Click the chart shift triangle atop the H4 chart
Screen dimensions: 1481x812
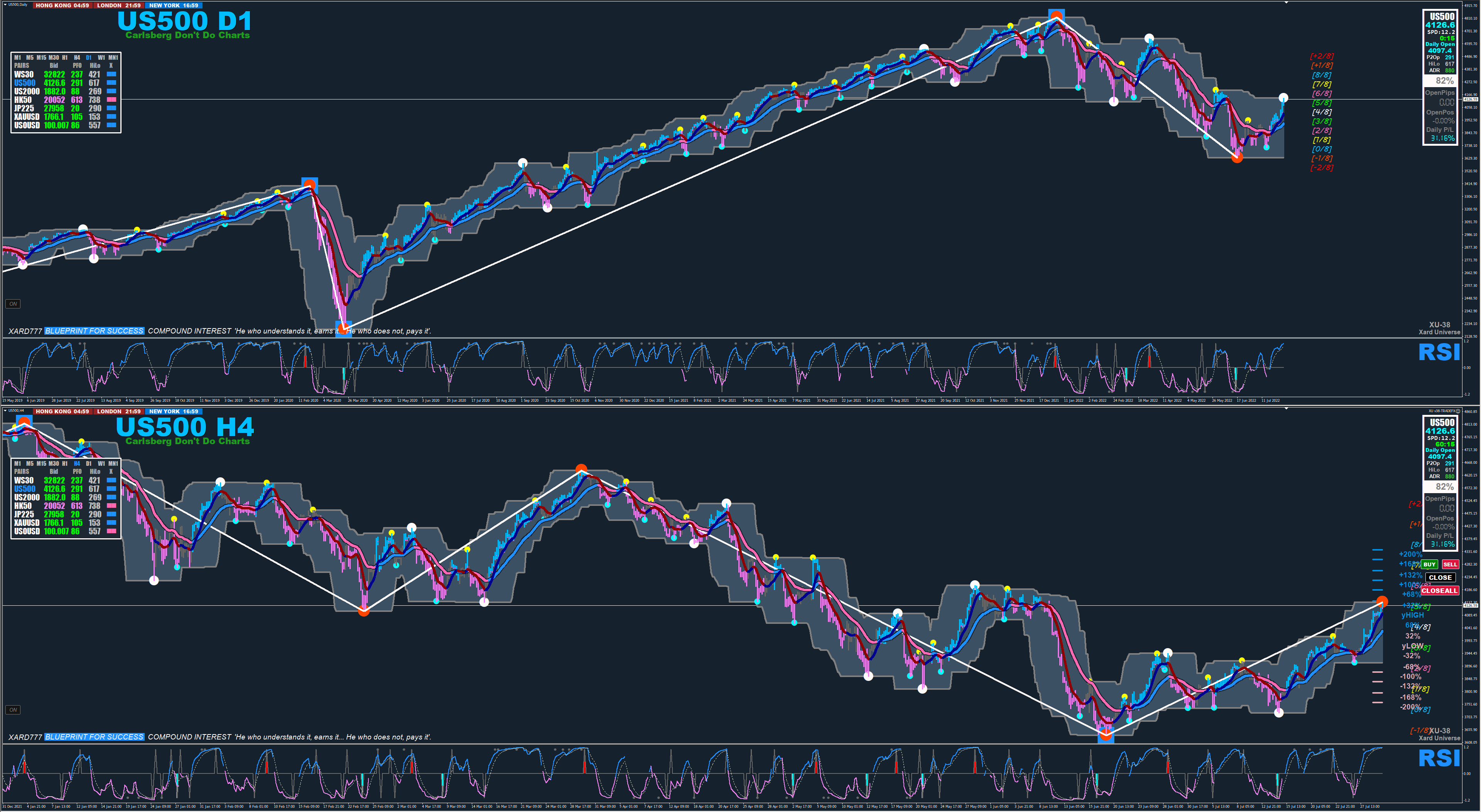[1286, 409]
